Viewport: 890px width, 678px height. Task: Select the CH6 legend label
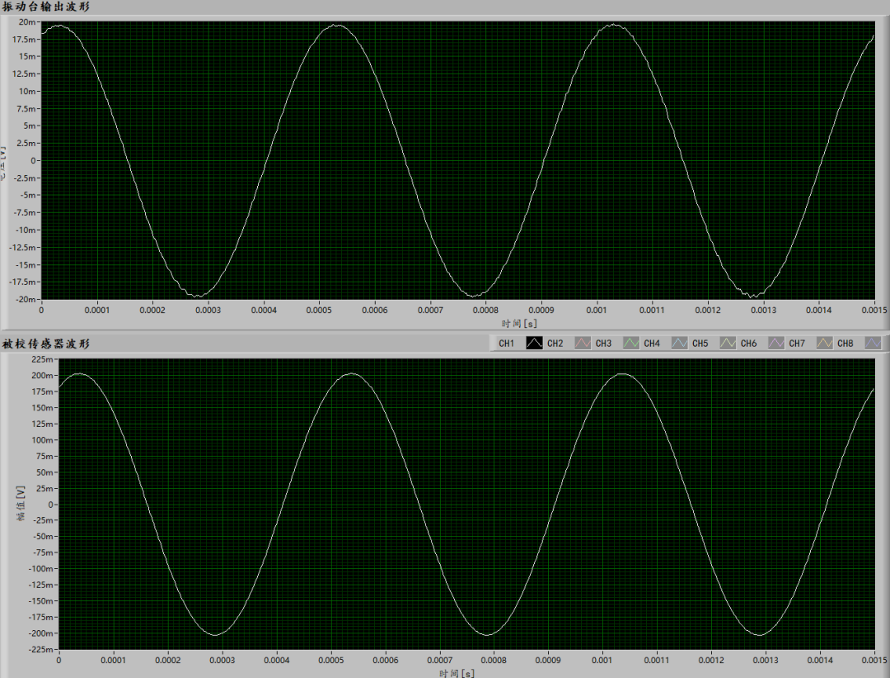749,344
